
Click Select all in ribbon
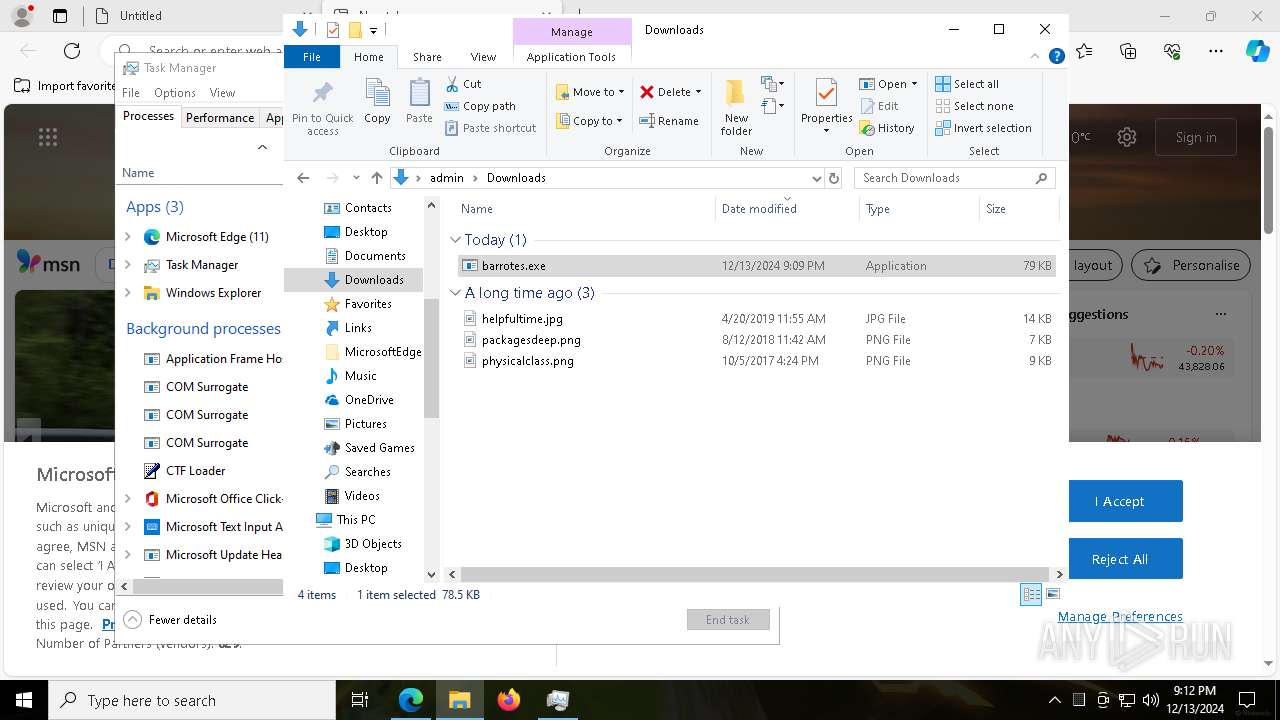[x=966, y=84]
